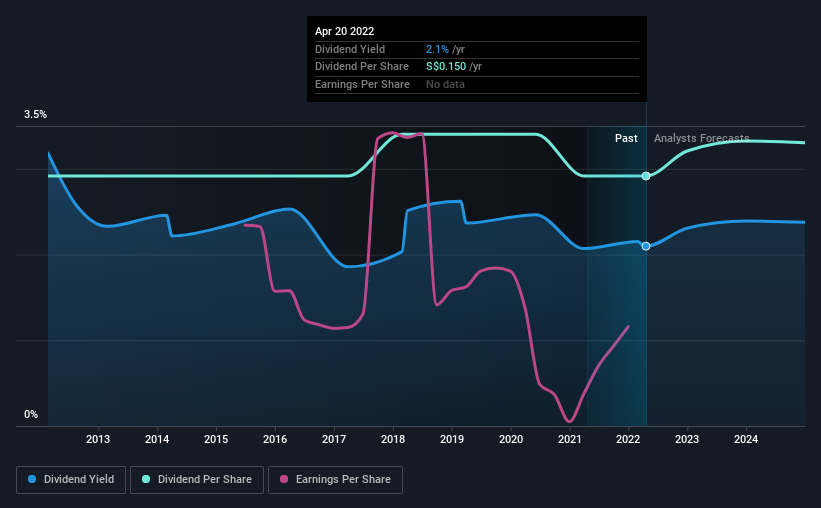
Task: Select the 2013 label on the x-axis
Action: (98, 439)
